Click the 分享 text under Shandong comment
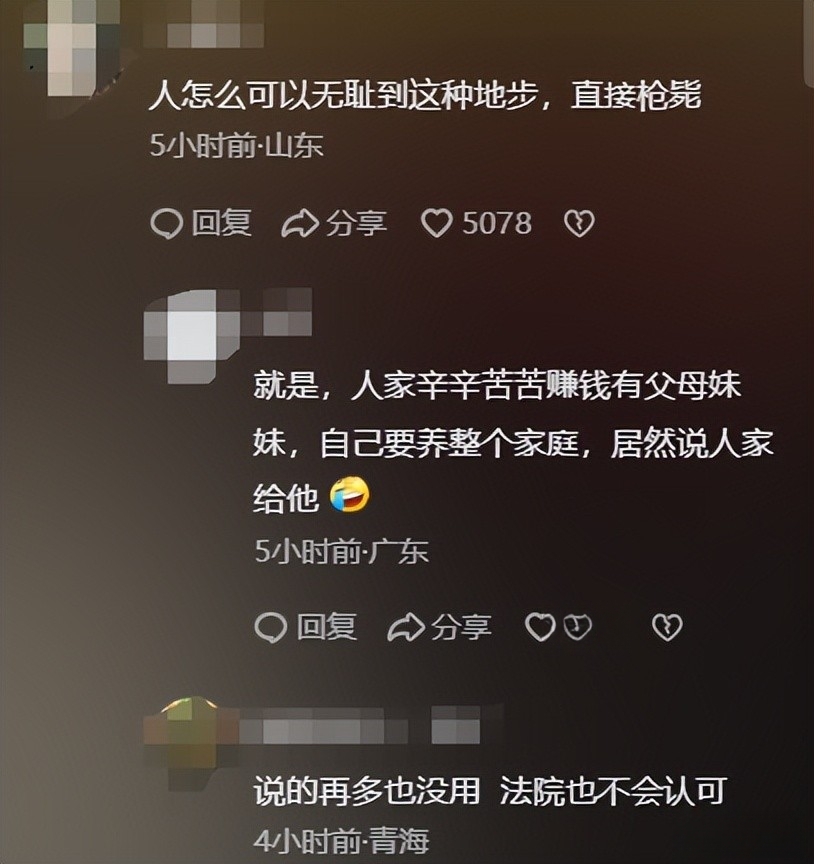 coord(356,224)
